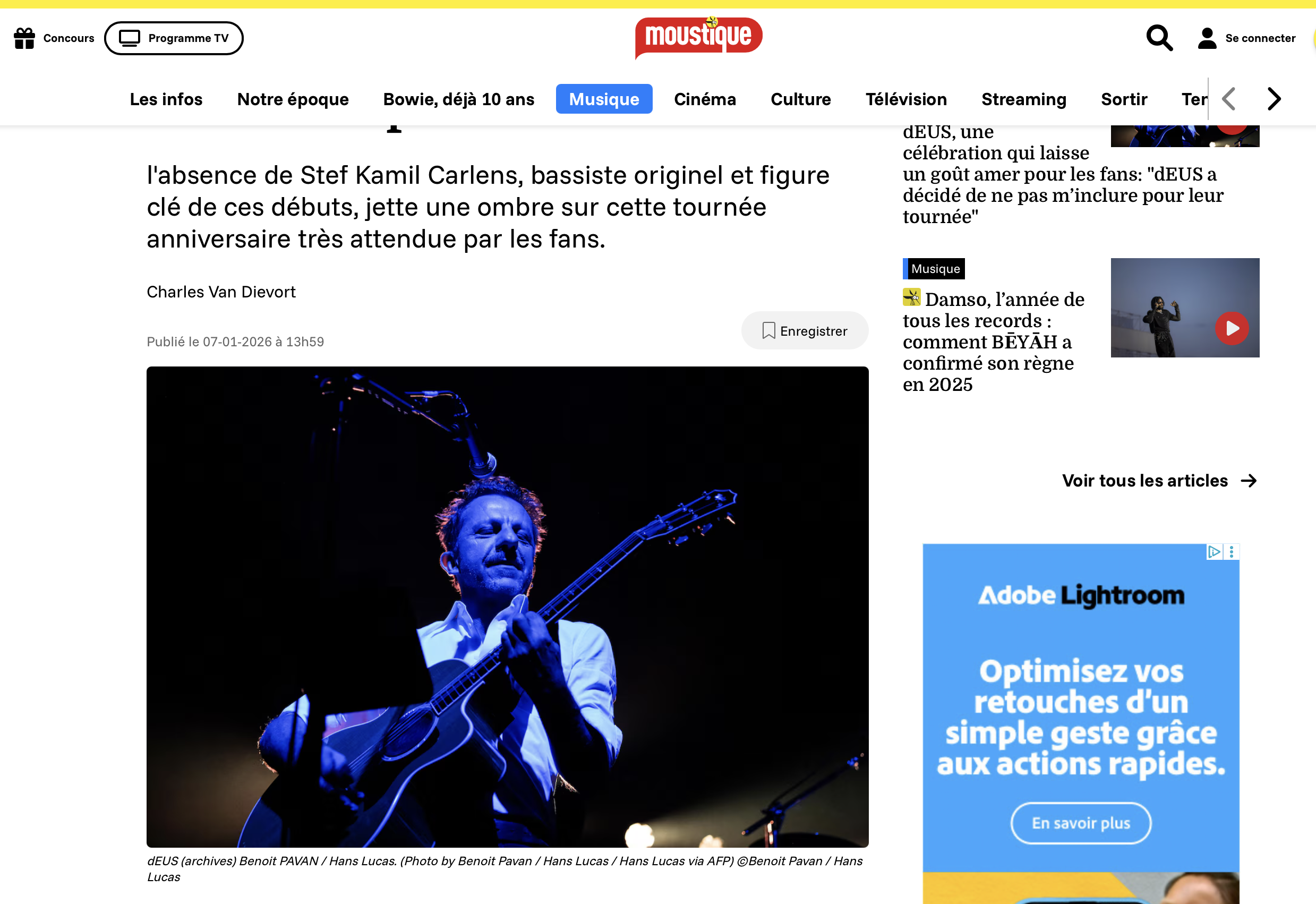
Task: Click the bookmark icon in Enregistrer
Action: 768,331
